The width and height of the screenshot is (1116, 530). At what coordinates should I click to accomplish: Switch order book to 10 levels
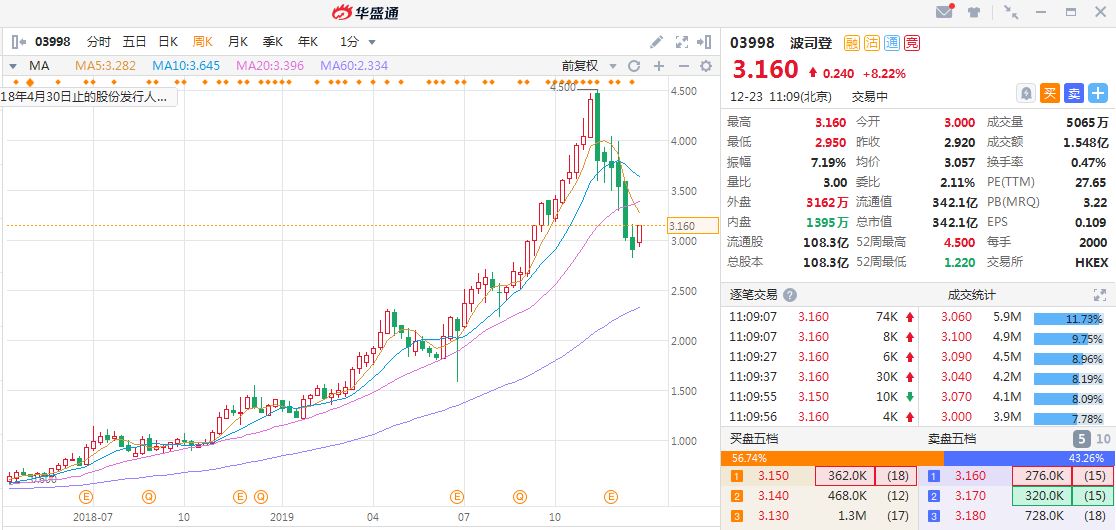point(1103,438)
